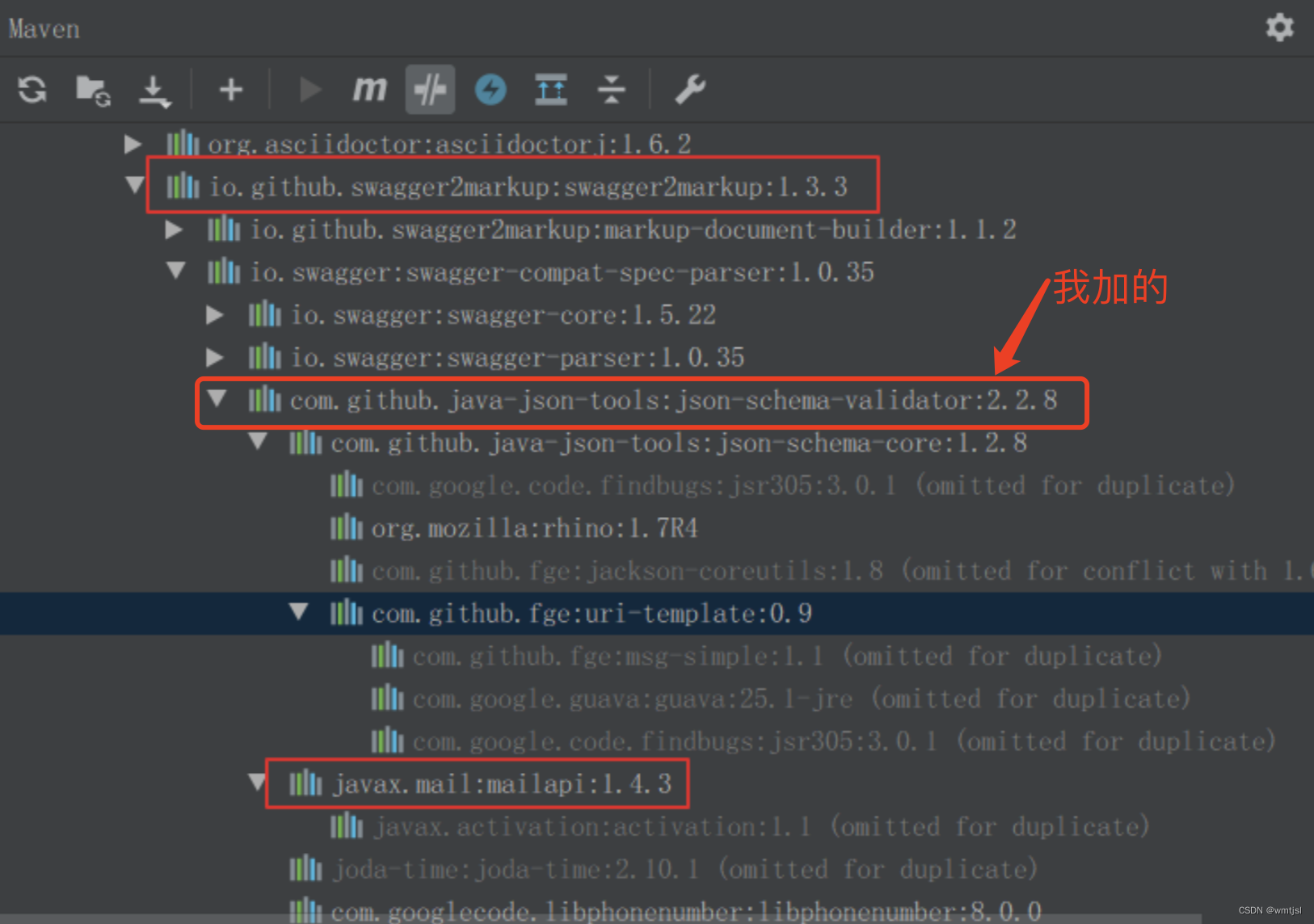The width and height of the screenshot is (1314, 924).
Task: Generate sources and update folders
Action: point(91,89)
